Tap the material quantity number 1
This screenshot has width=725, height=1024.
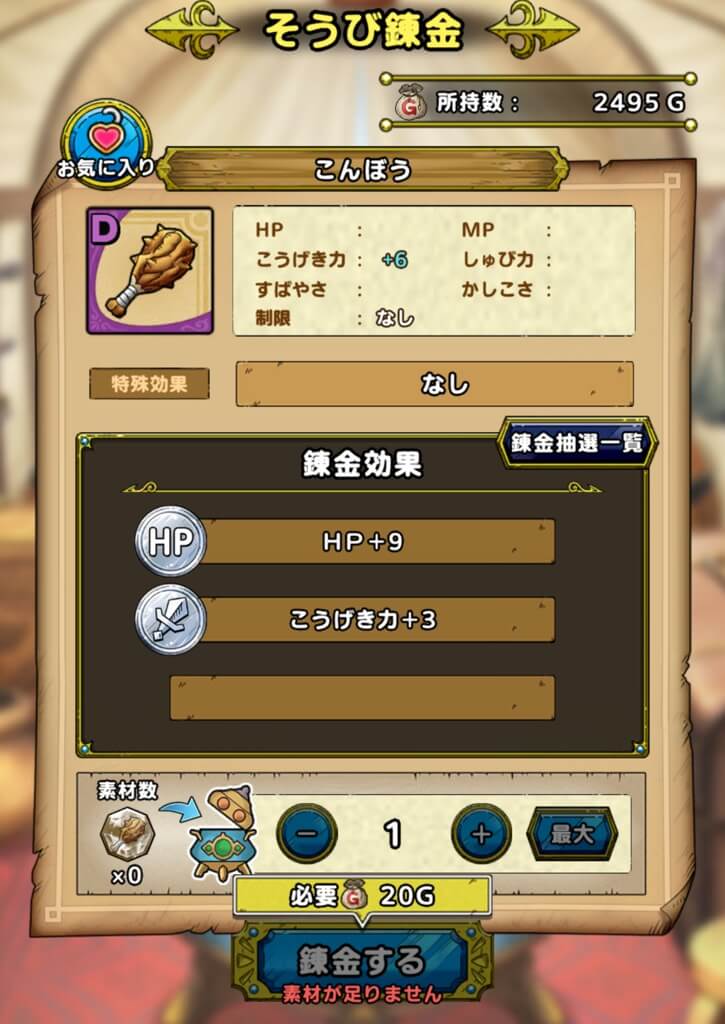point(393,834)
